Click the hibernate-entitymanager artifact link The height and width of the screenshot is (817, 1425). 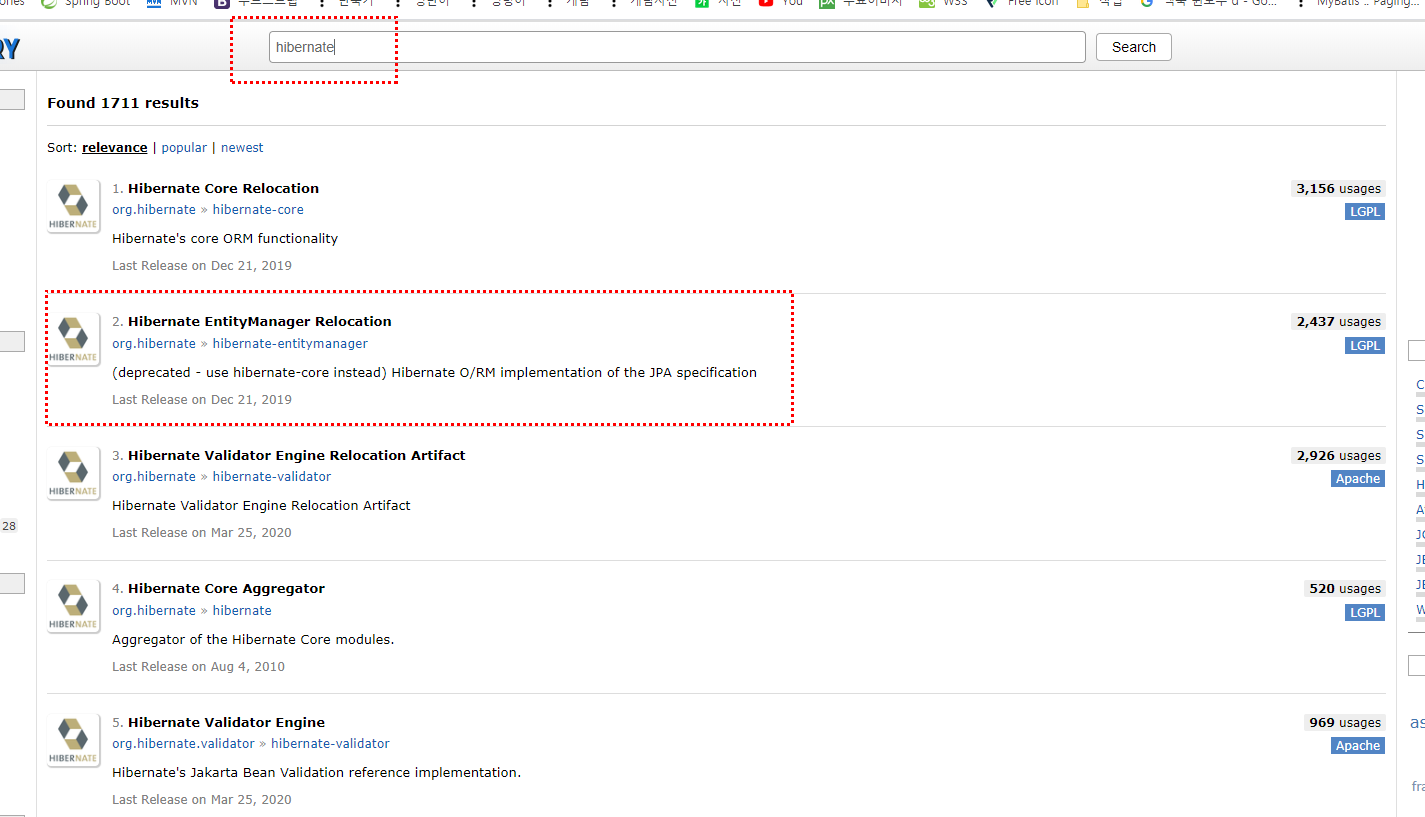(x=290, y=343)
